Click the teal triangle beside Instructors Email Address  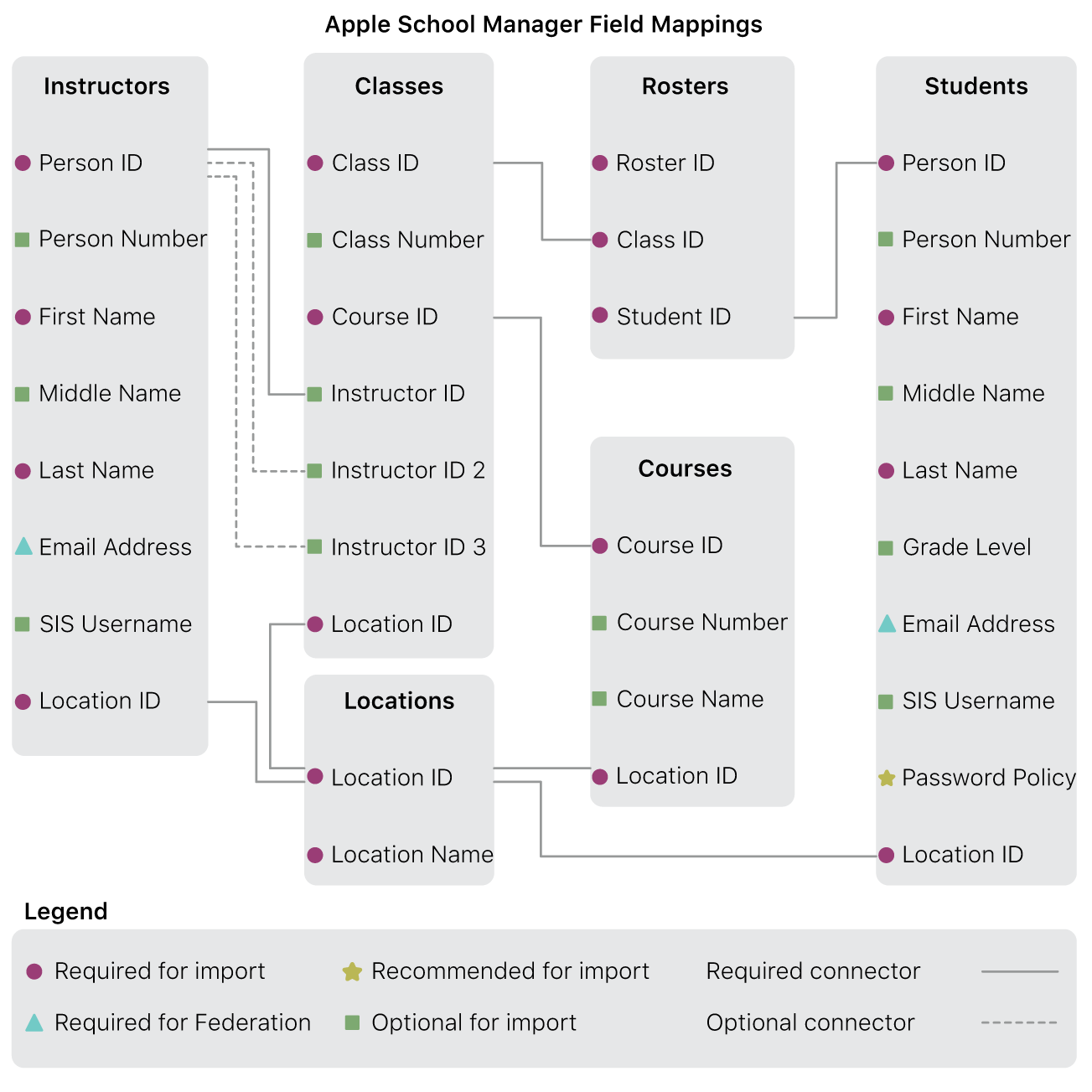pos(23,546)
